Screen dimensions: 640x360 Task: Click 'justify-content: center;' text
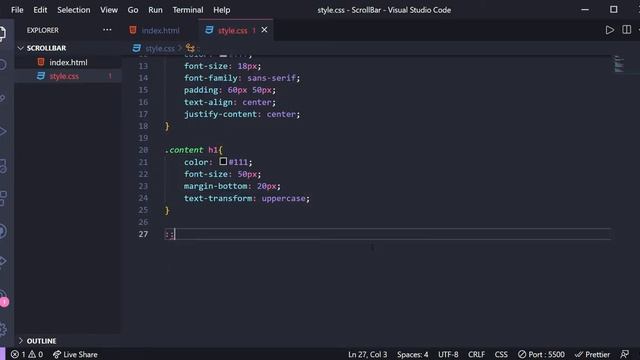click(x=242, y=114)
